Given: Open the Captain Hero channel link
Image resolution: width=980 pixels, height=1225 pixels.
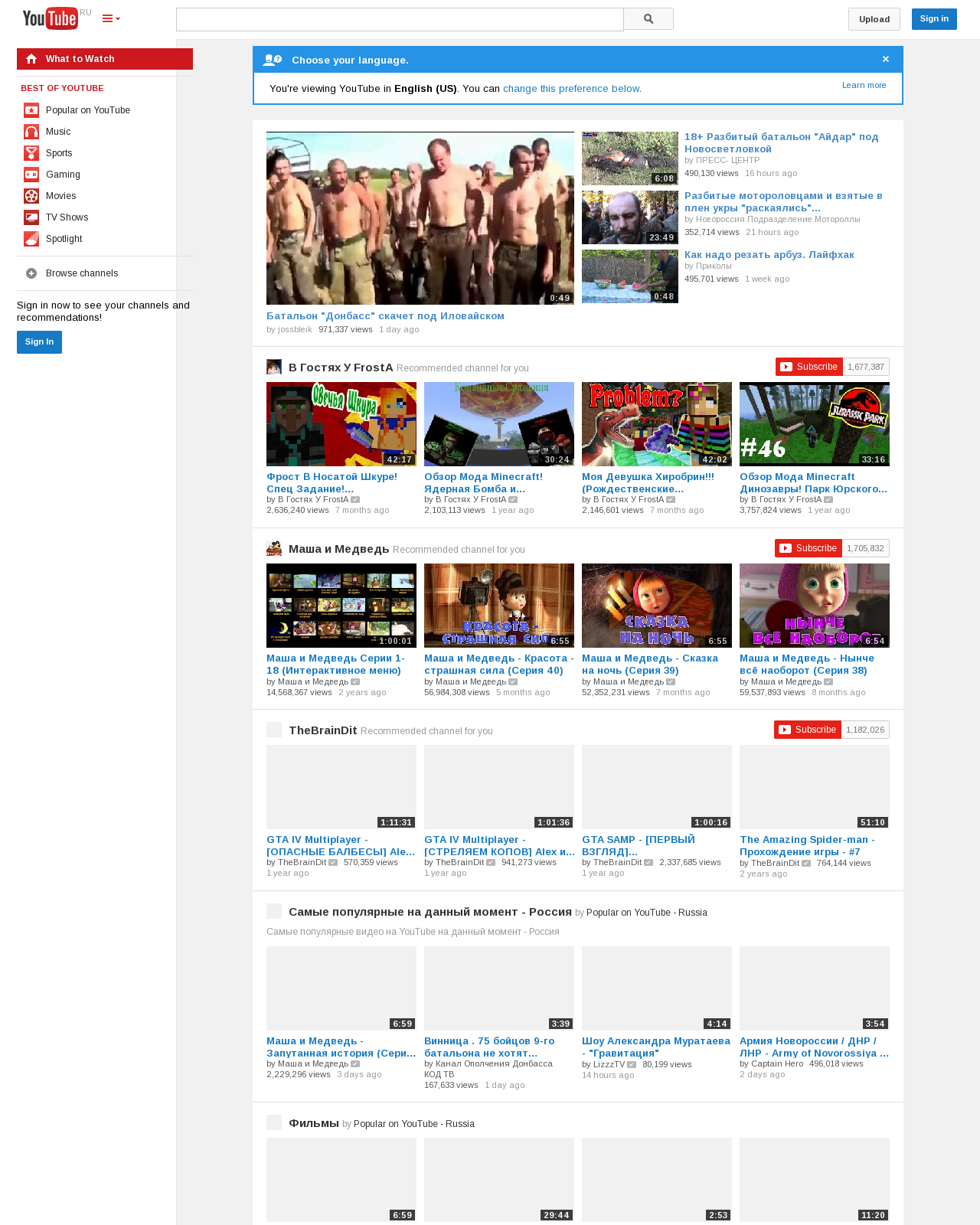Looking at the screenshot, I should tap(777, 1063).
